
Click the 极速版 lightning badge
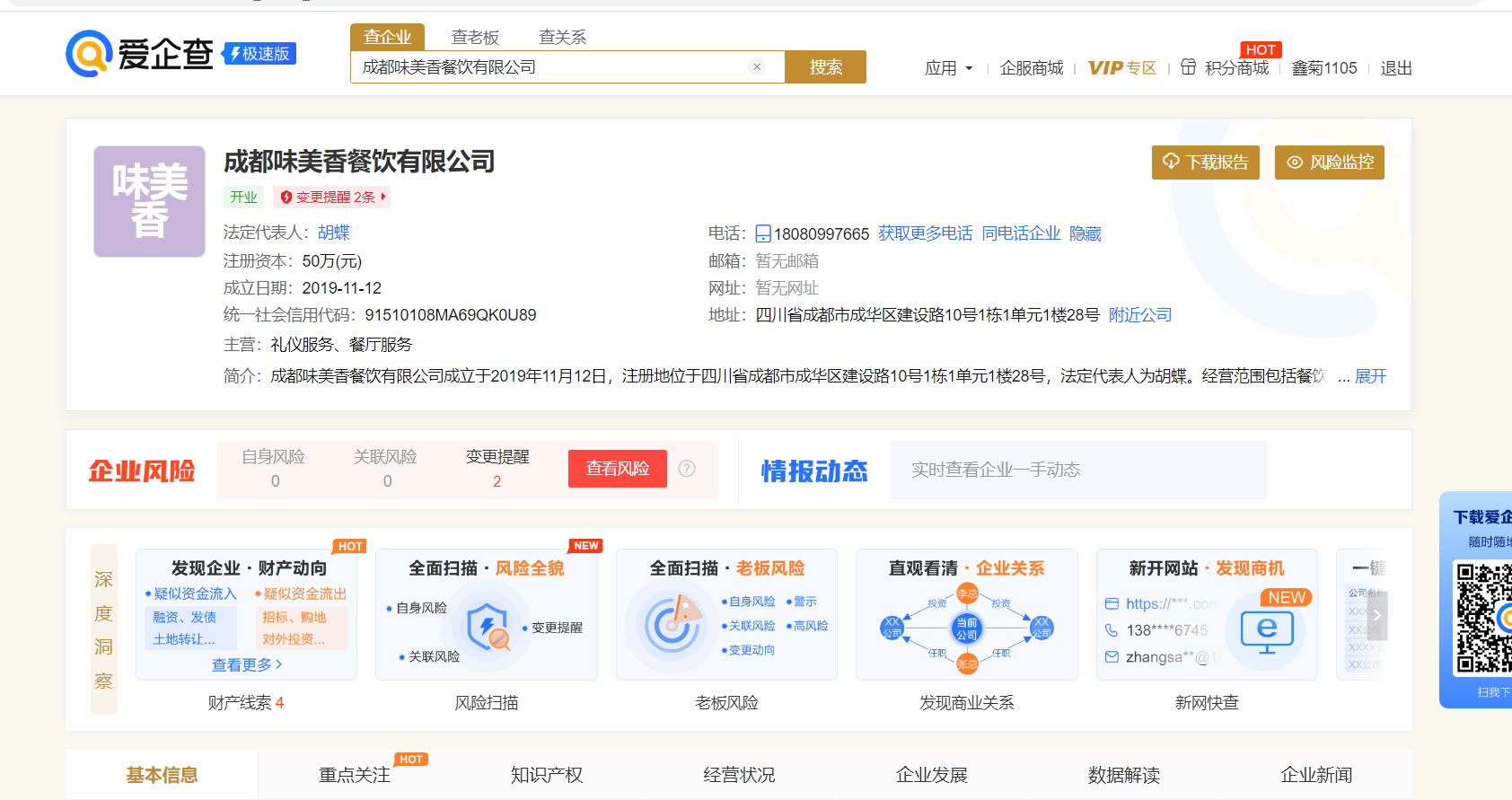[x=259, y=54]
